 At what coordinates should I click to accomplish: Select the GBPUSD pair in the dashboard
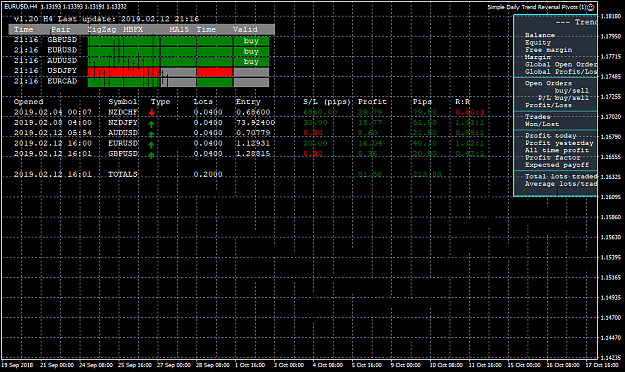pyautogui.click(x=62, y=40)
